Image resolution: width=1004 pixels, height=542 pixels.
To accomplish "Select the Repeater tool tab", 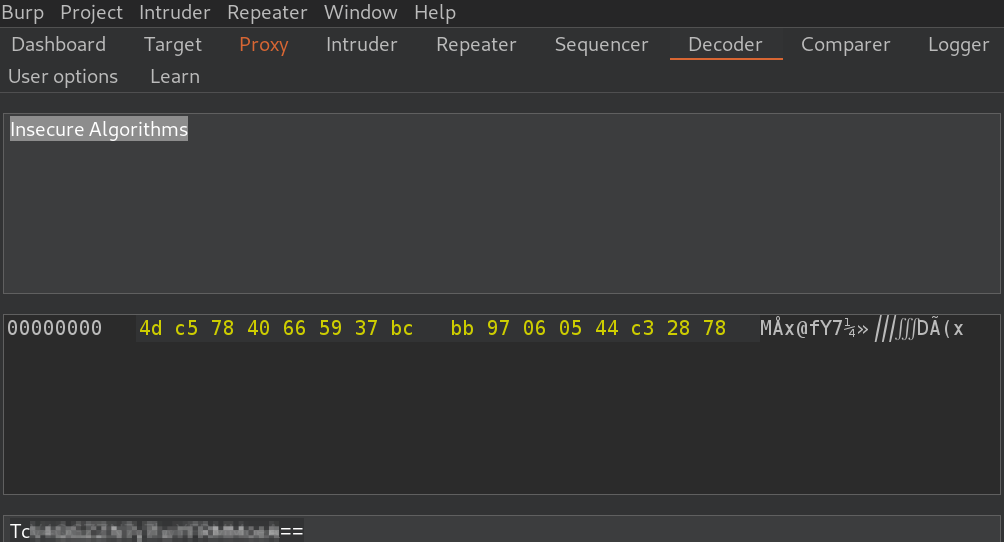I will tap(476, 44).
